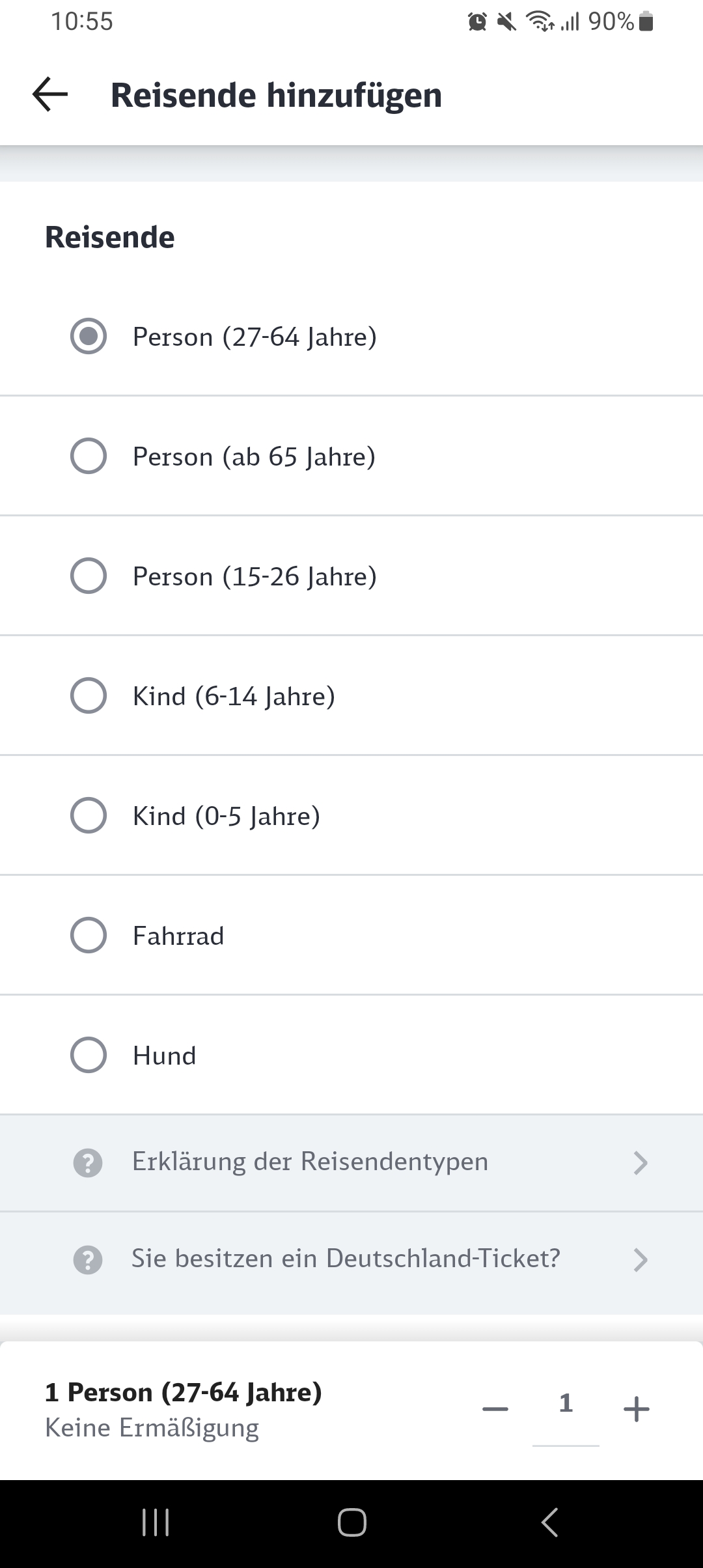
Task: Tap the traveler count number field
Action: 566,1410
